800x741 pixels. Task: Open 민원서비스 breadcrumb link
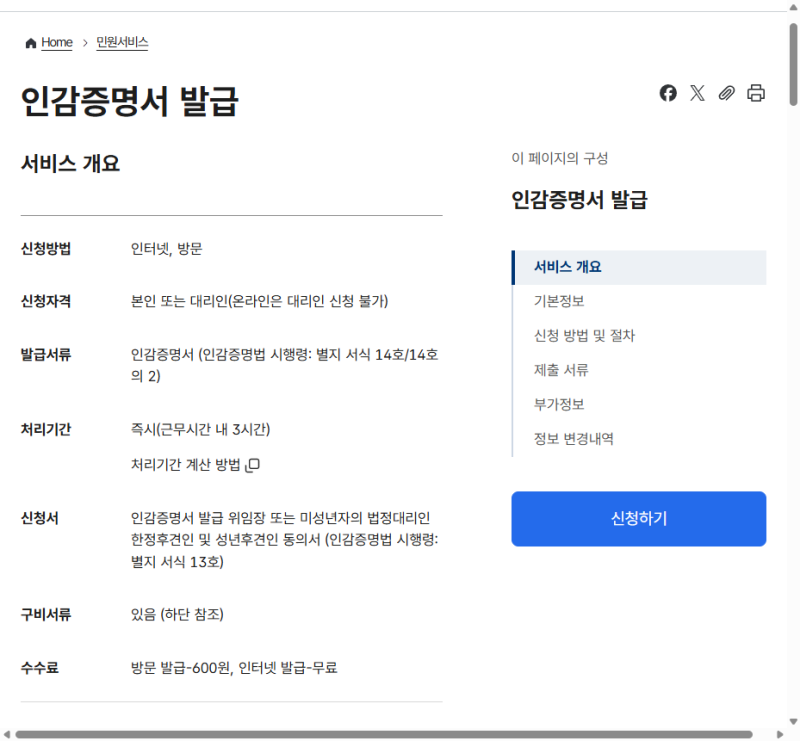coord(122,42)
